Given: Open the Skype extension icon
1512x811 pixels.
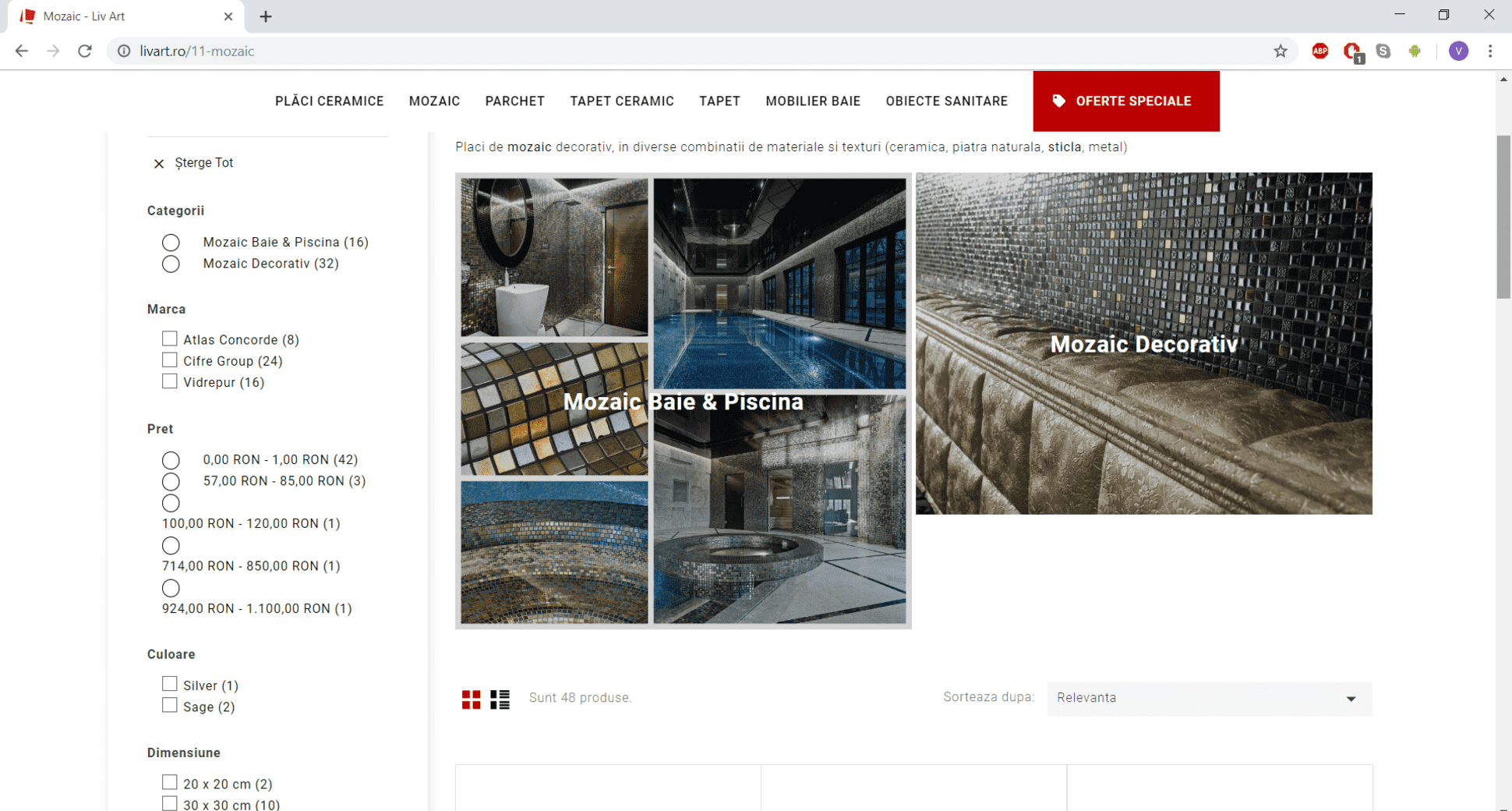Looking at the screenshot, I should [x=1383, y=51].
